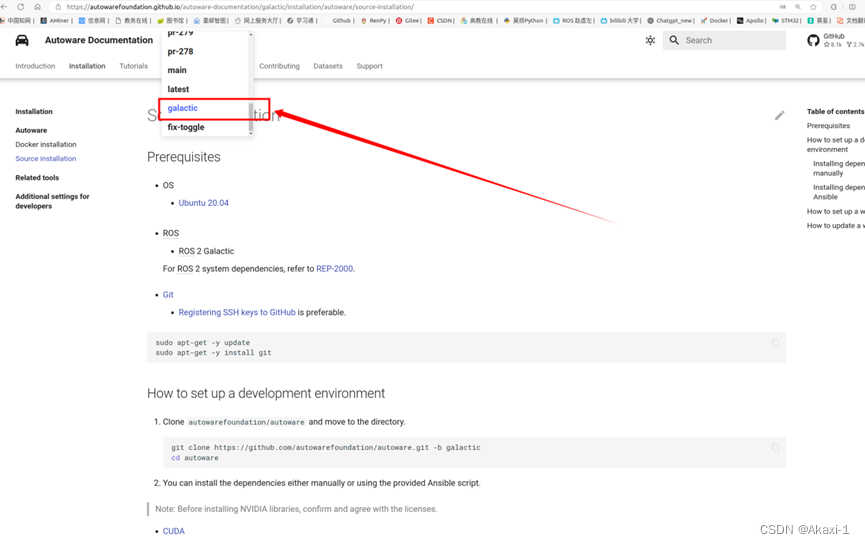
Task: Copy the apt-get install git code block
Action: [x=775, y=343]
